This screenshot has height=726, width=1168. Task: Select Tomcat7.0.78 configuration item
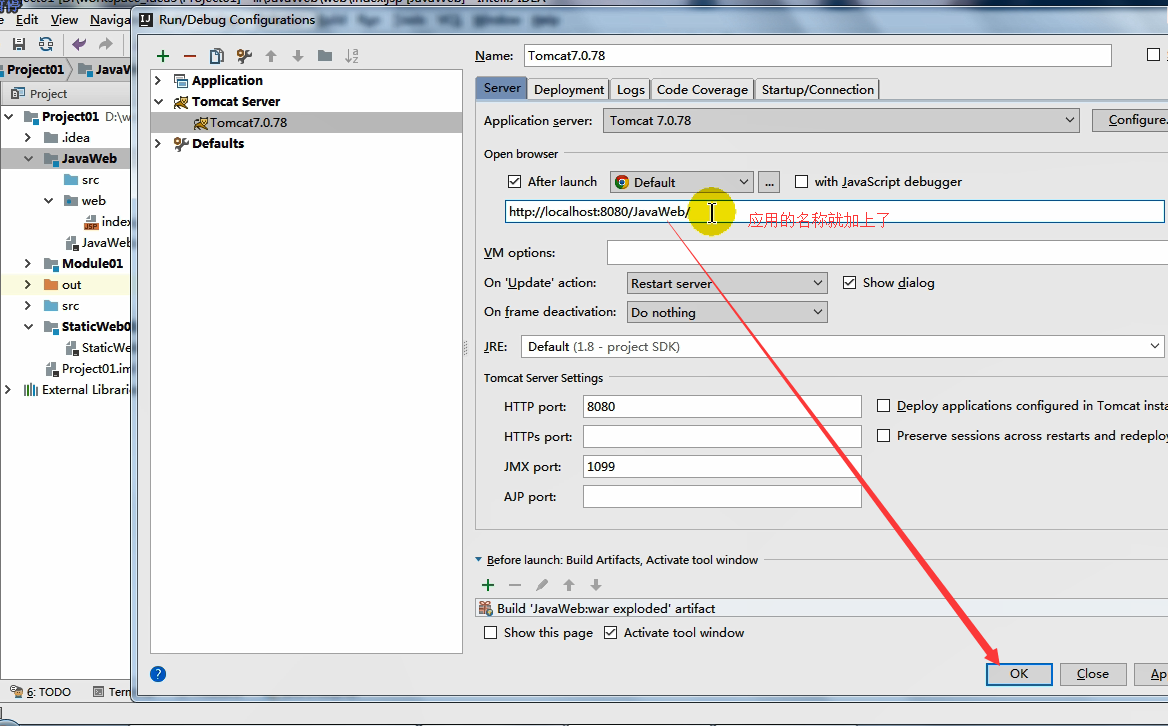point(306,122)
